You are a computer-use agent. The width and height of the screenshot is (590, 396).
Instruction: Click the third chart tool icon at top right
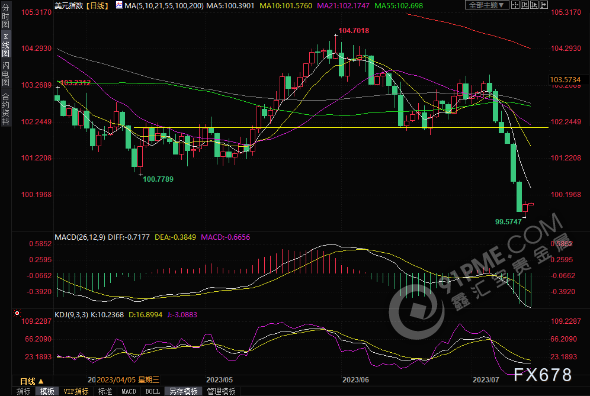tap(534, 5)
